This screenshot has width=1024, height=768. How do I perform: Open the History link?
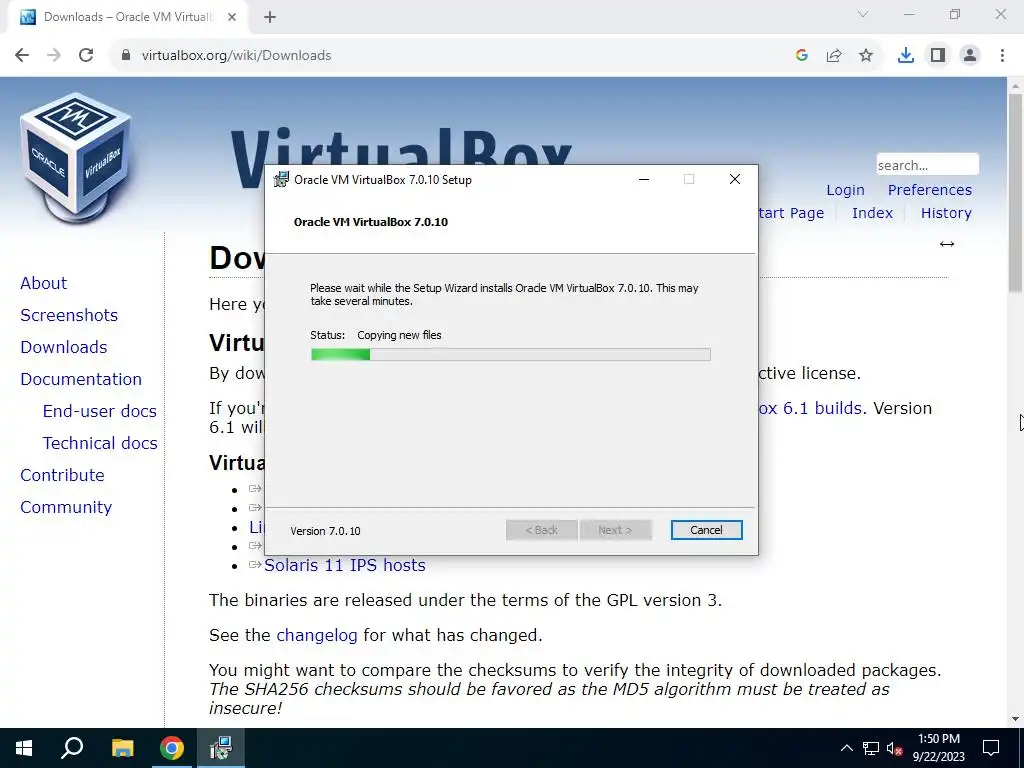tap(946, 213)
